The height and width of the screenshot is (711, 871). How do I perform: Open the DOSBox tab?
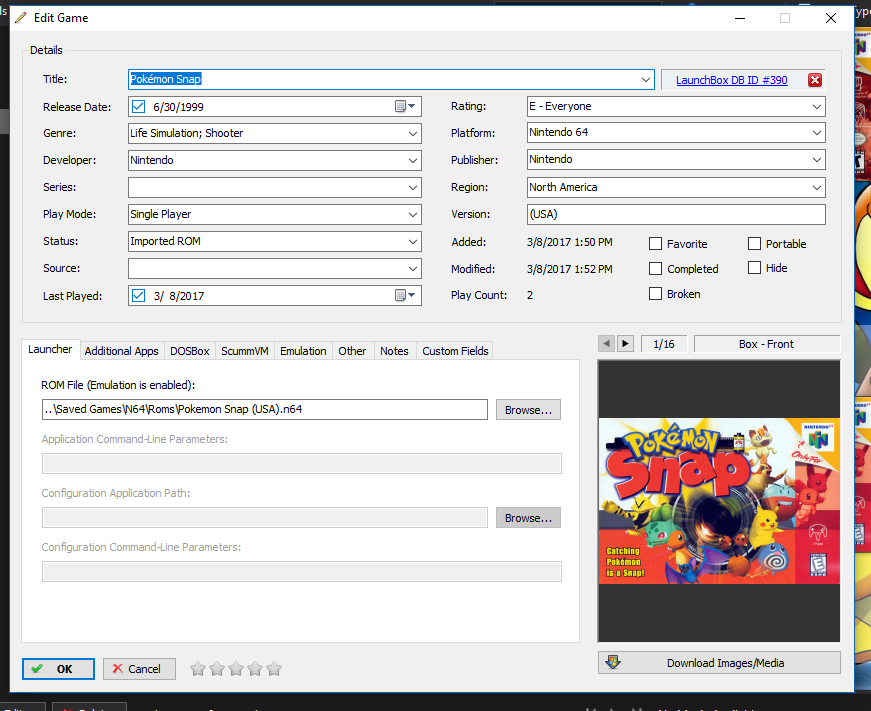click(x=190, y=351)
